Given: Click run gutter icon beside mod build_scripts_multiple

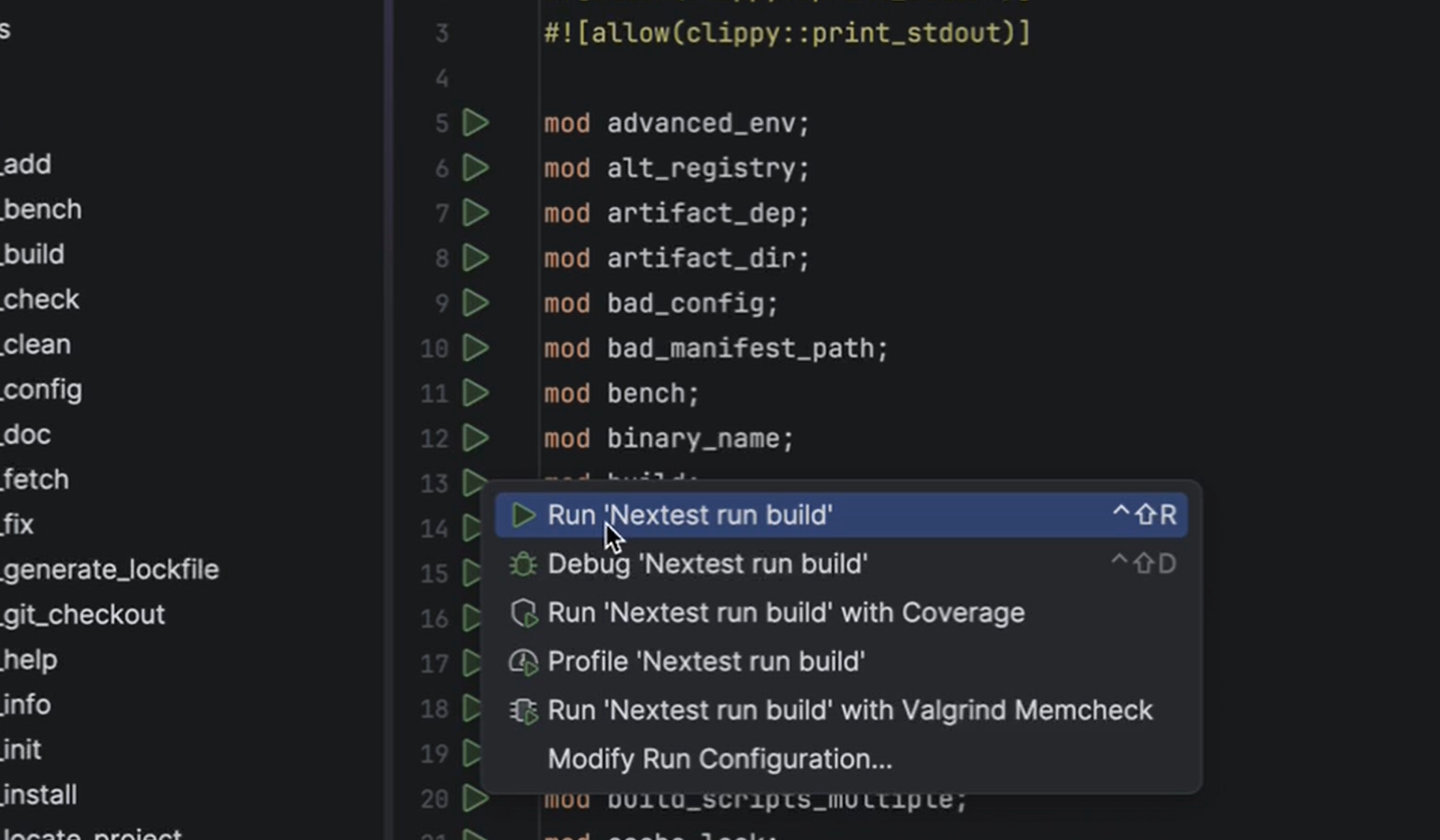Looking at the screenshot, I should click(x=476, y=798).
